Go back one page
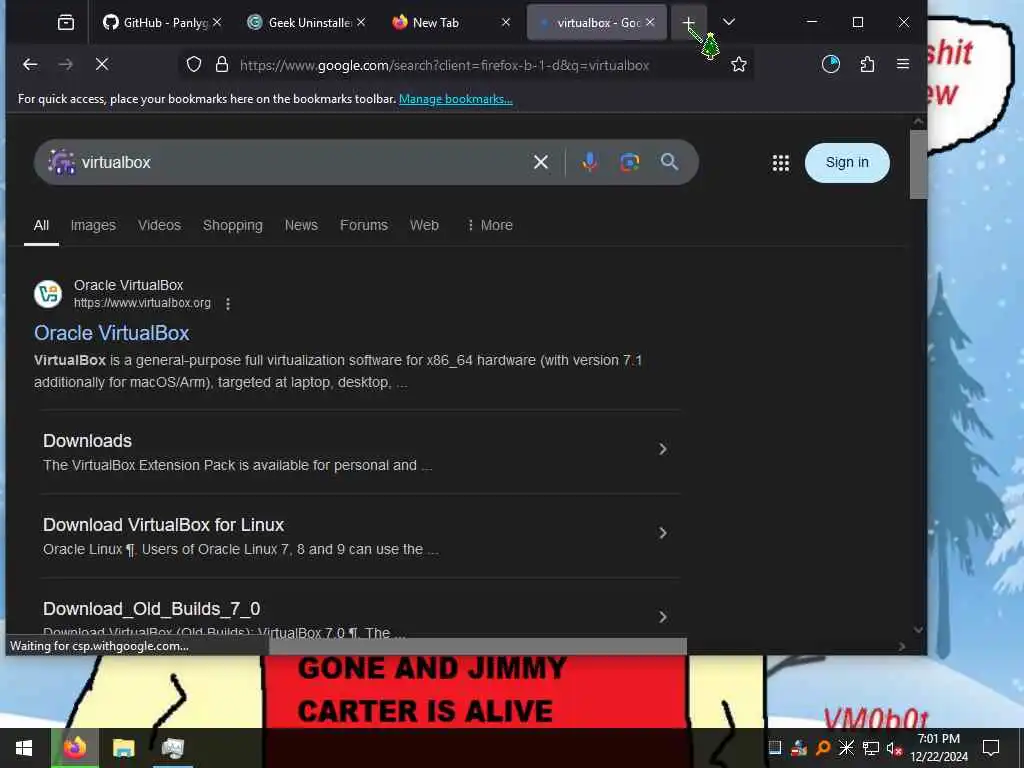The height and width of the screenshot is (768, 1024). (30, 64)
